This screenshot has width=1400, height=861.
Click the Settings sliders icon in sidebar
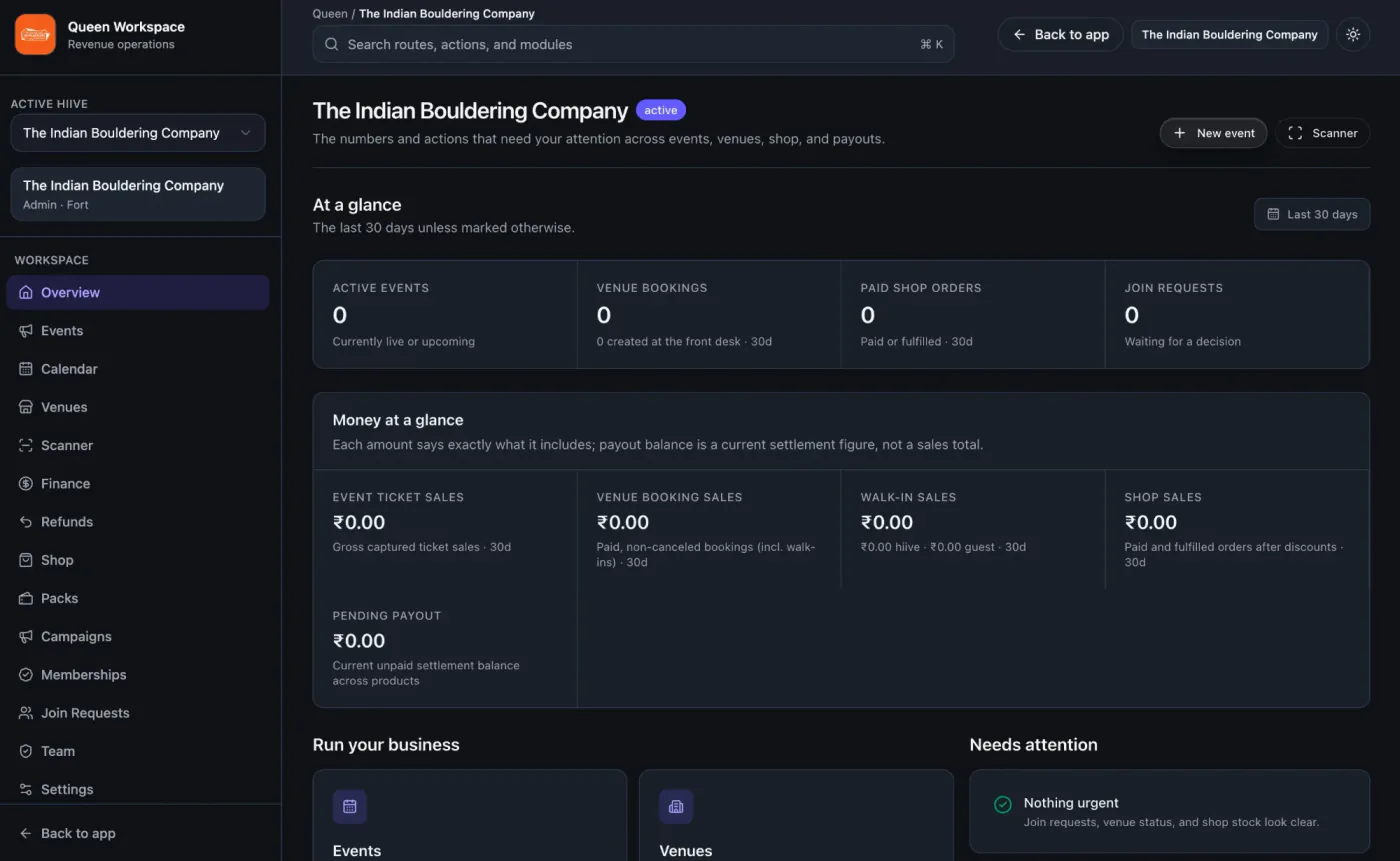coord(26,789)
